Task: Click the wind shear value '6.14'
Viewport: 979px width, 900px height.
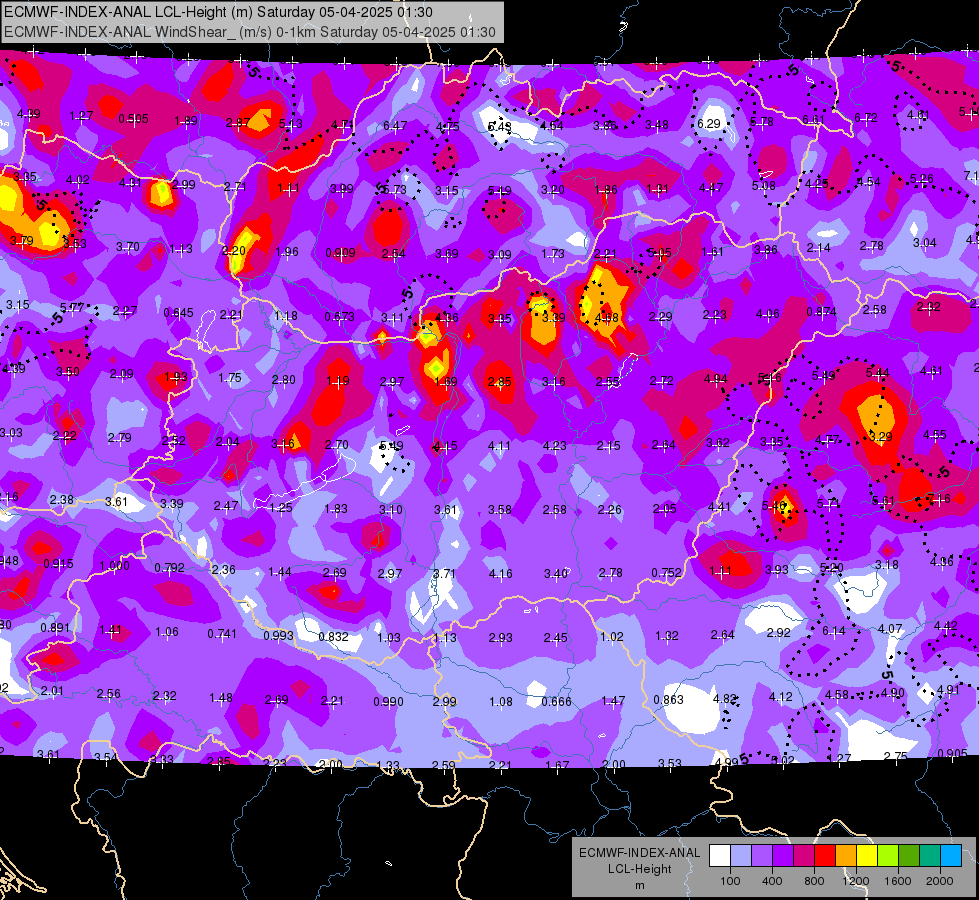Action: 834,631
